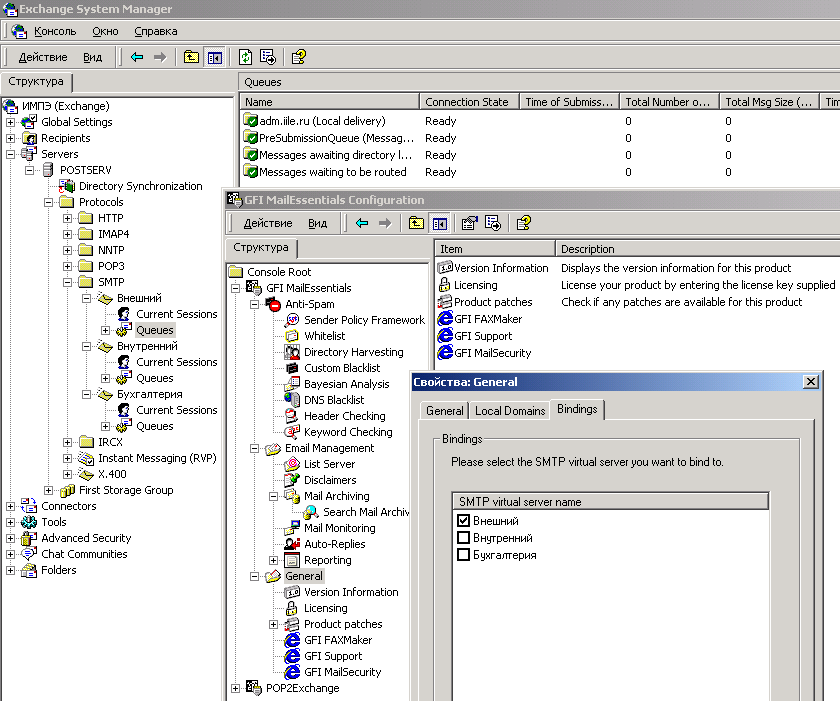This screenshot has width=840, height=701.
Task: Uncheck the Внешний SMTP virtual server
Action: (x=463, y=520)
